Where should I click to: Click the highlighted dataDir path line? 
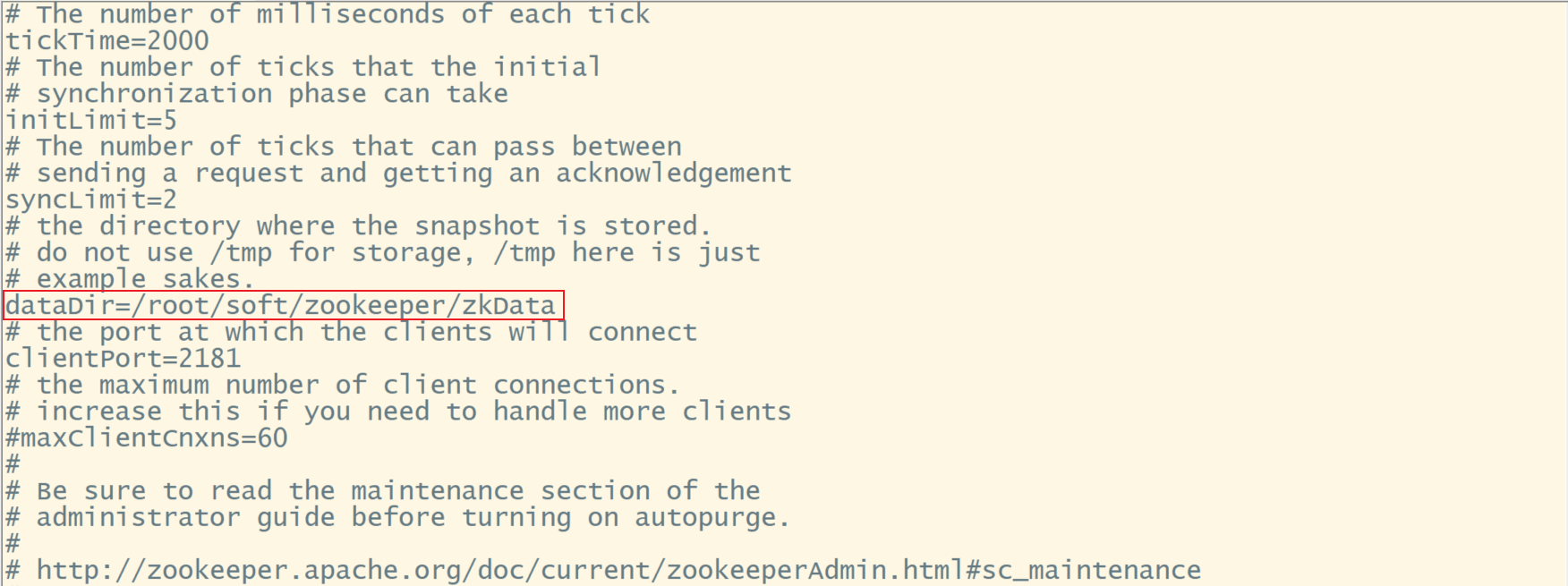point(281,306)
